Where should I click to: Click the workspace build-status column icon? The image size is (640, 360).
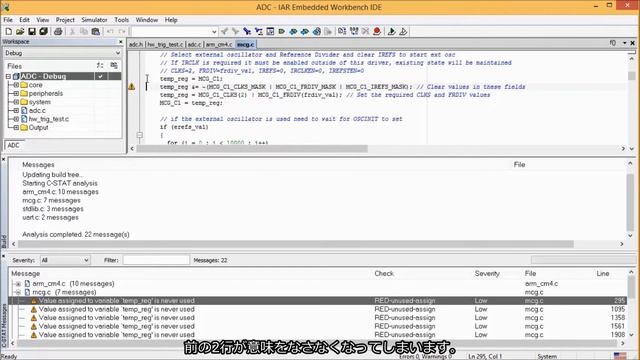(x=114, y=66)
